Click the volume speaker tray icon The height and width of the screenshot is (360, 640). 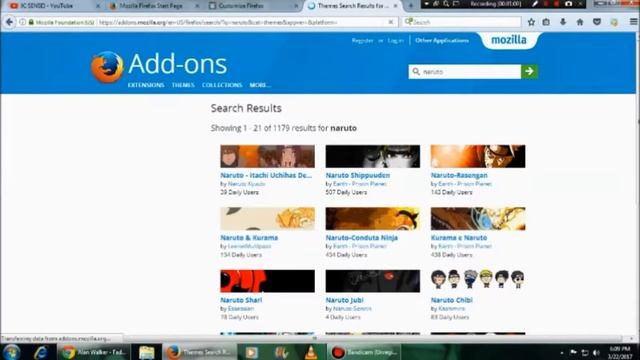596,353
